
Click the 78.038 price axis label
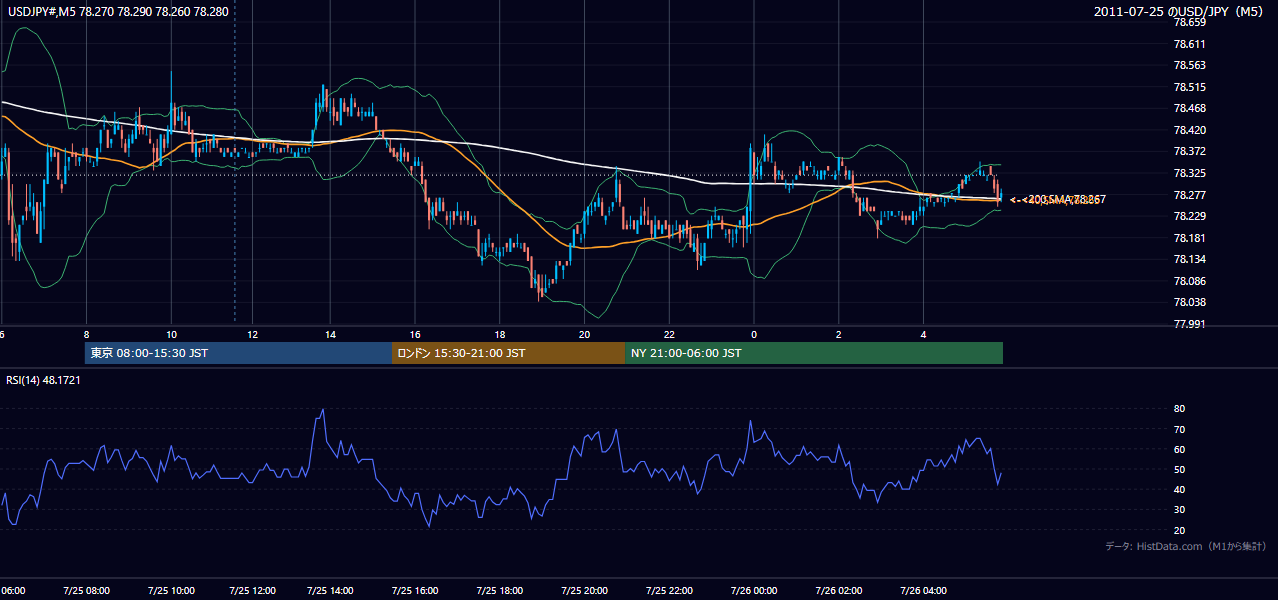1189,302
